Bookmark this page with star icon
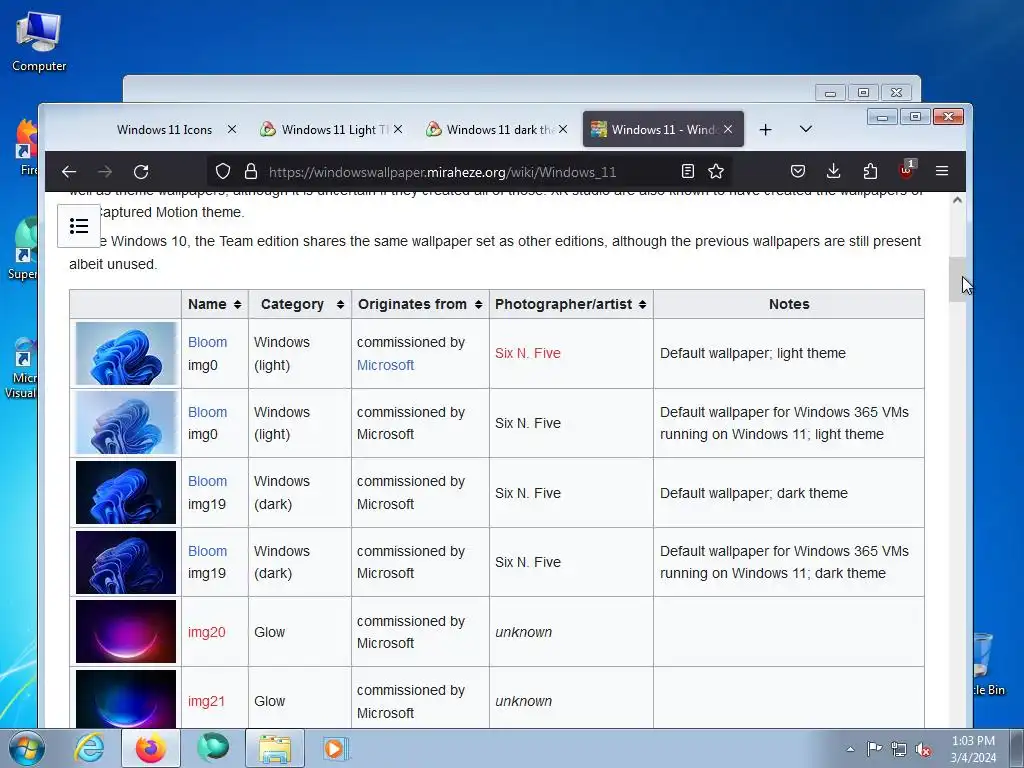The height and width of the screenshot is (768, 1024). click(716, 171)
